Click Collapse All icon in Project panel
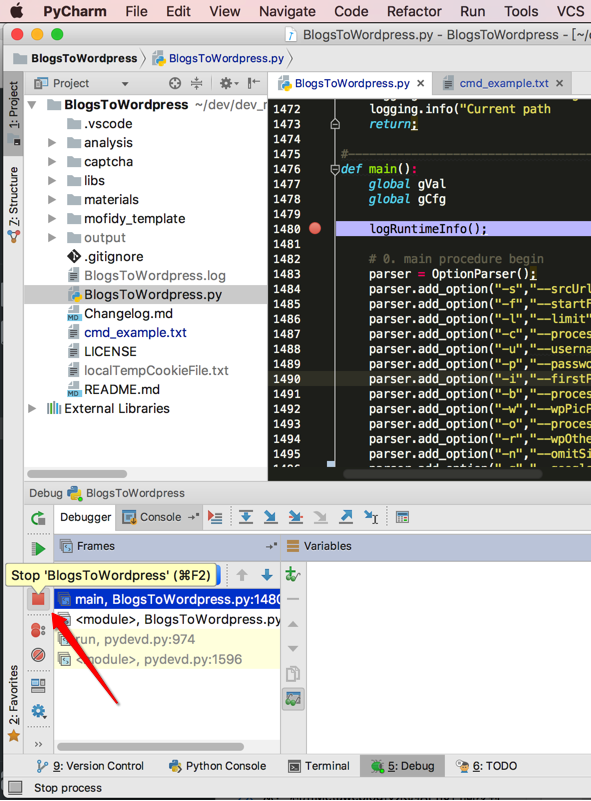The width and height of the screenshot is (591, 801). click(197, 83)
